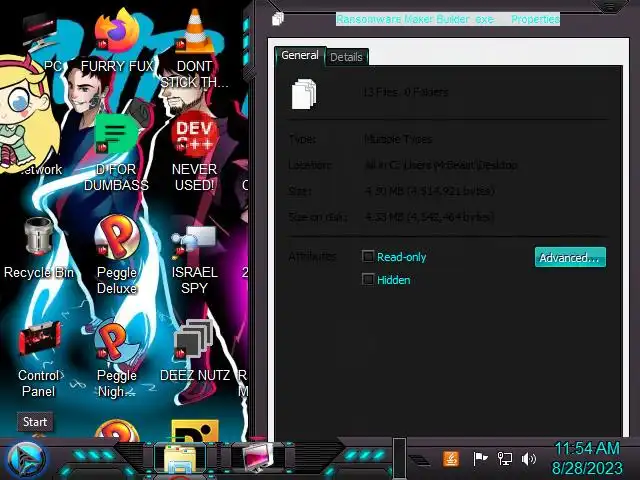The width and height of the screenshot is (640, 480).
Task: Click the orange Java tray icon
Action: (x=451, y=459)
